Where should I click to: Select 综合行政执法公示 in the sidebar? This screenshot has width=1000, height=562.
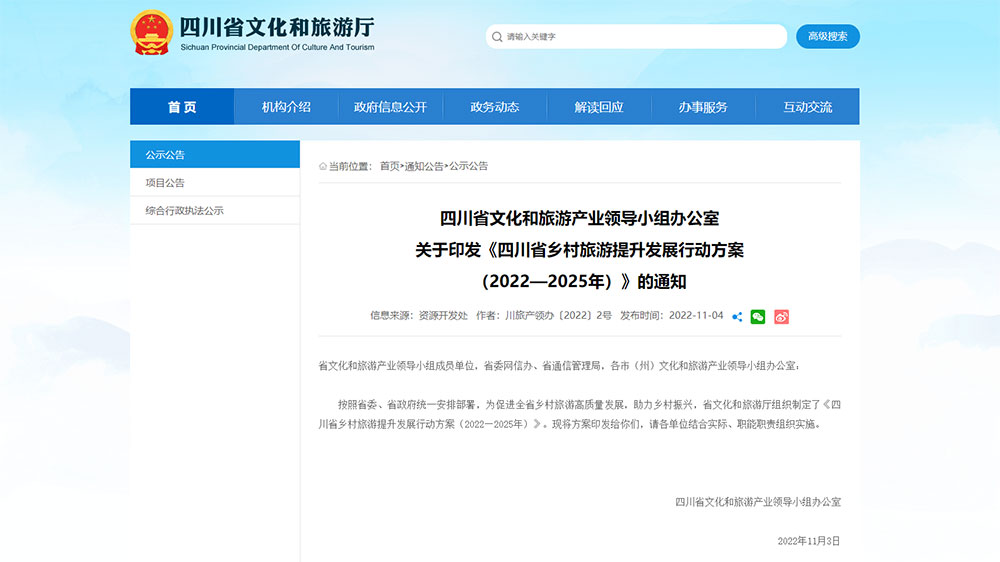click(215, 211)
